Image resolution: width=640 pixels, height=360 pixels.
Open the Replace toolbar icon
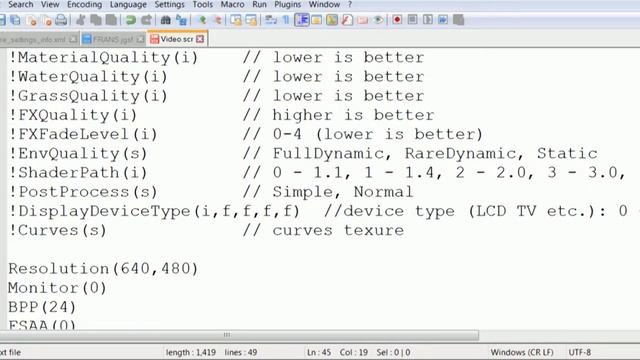pos(181,20)
